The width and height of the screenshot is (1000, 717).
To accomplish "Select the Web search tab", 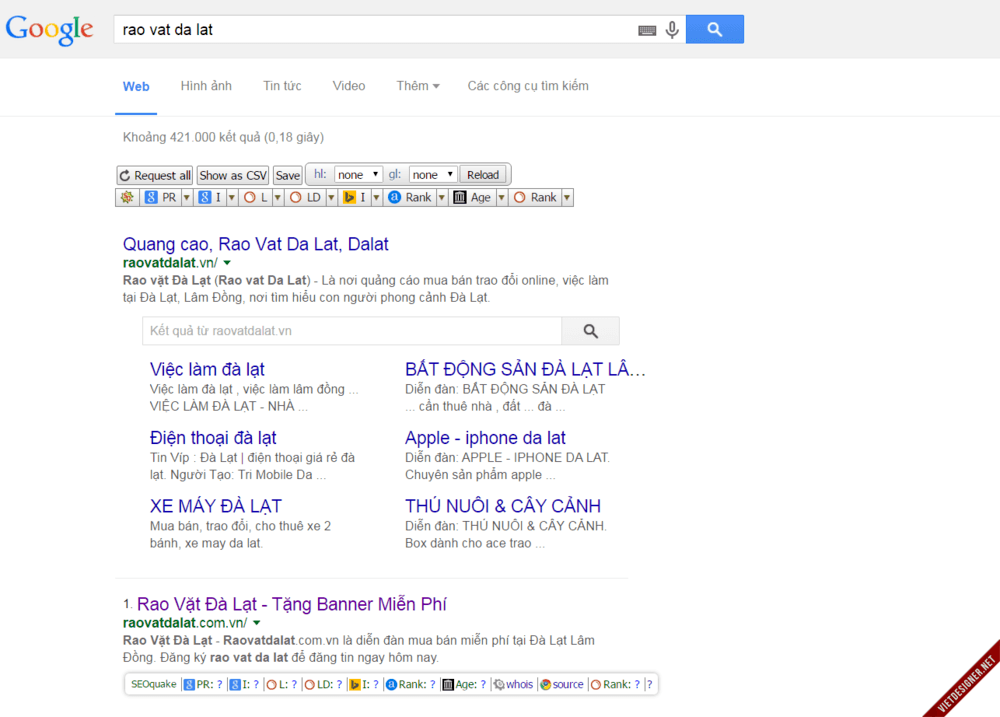I will click(x=136, y=87).
